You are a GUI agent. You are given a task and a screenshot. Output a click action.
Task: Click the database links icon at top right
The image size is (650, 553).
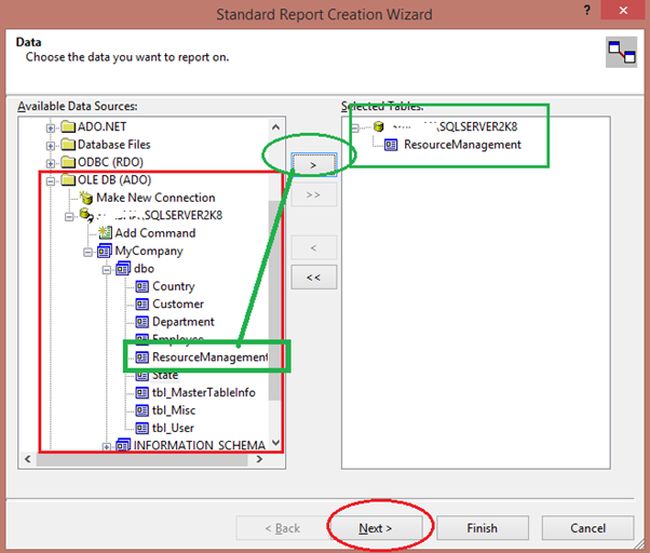tap(621, 52)
